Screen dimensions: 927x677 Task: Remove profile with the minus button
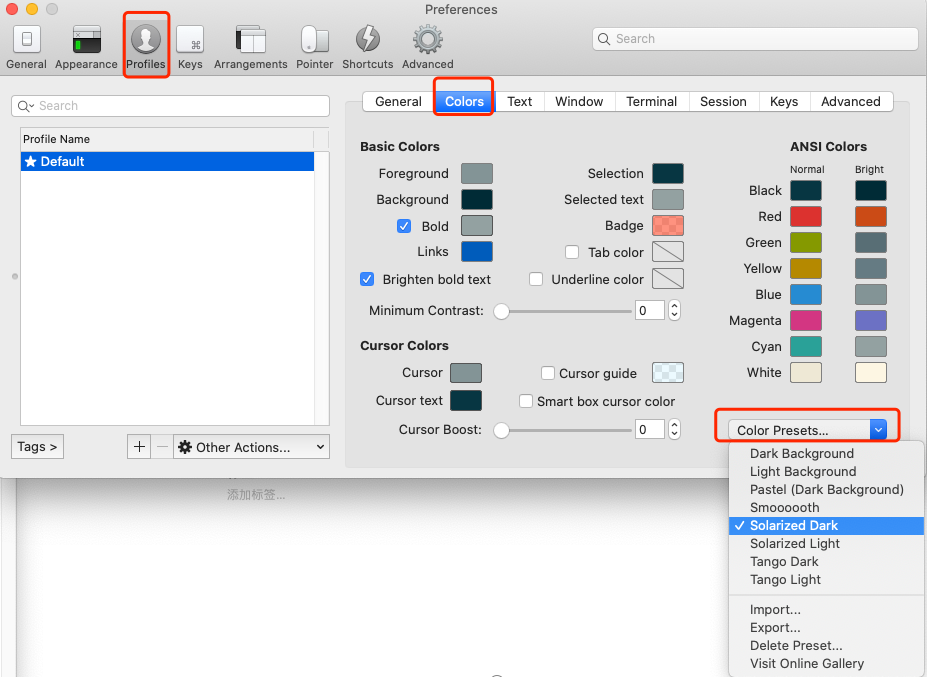click(x=162, y=447)
